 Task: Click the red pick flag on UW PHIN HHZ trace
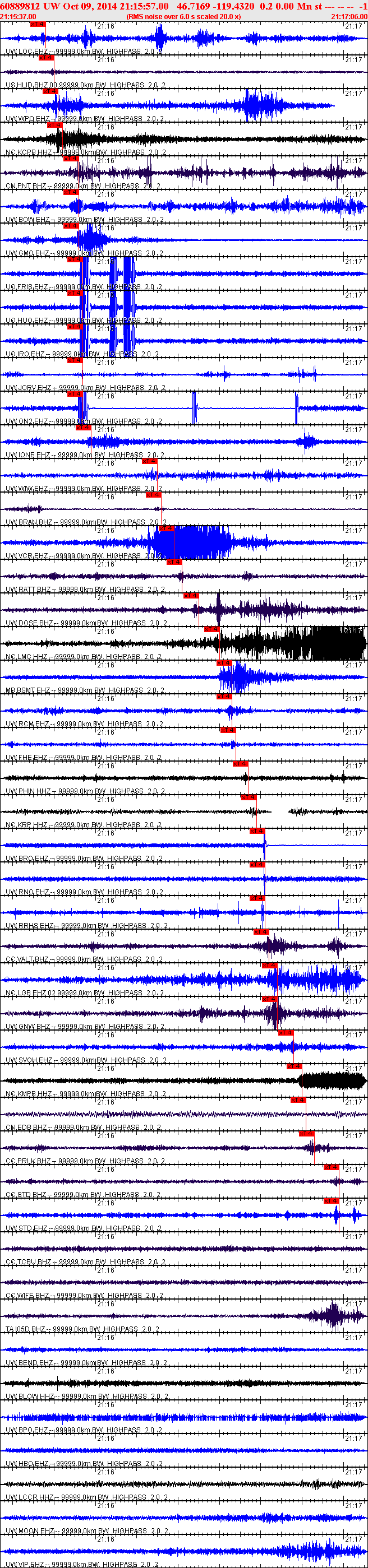click(x=240, y=763)
